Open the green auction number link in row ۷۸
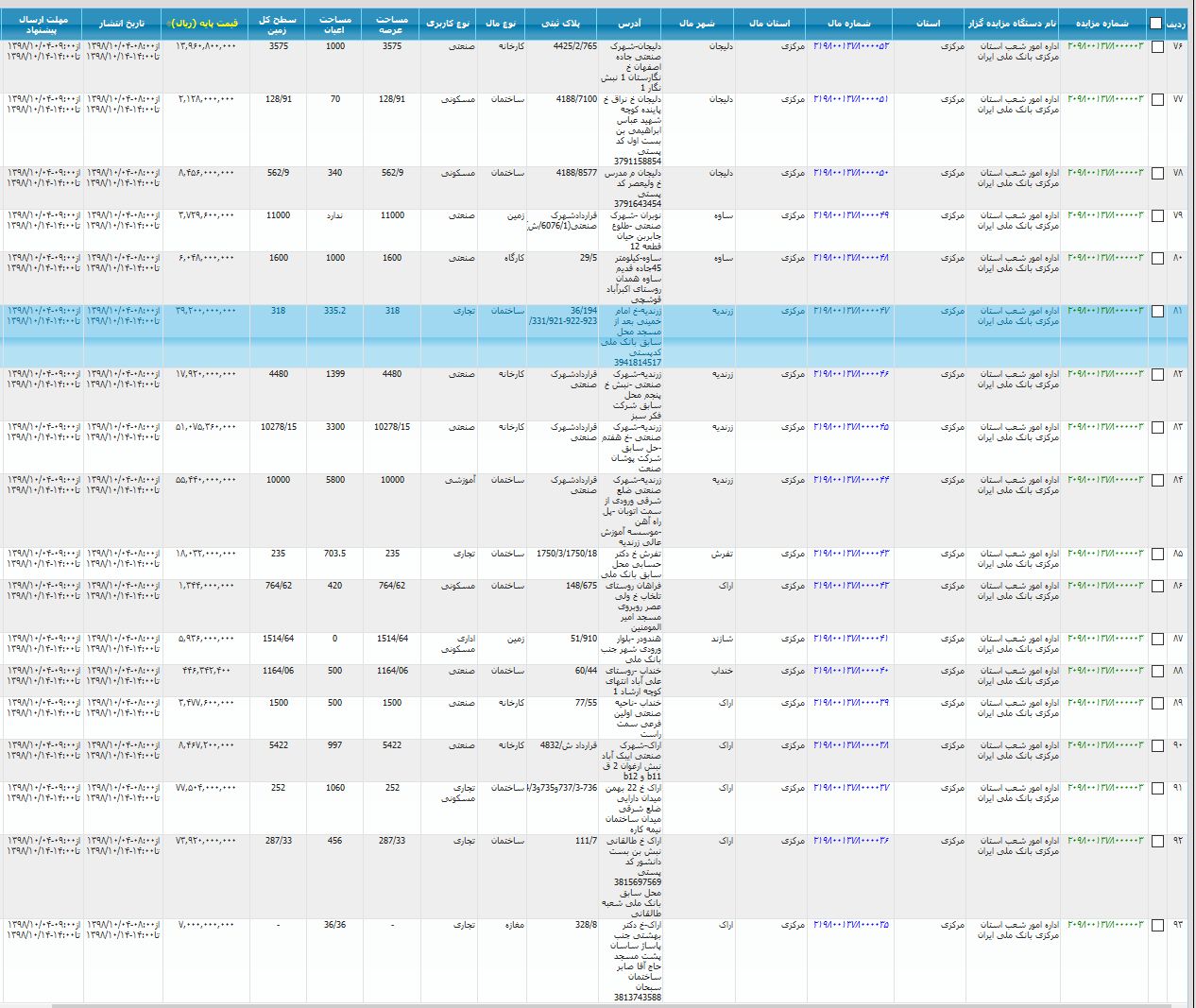Viewport: 1196px width, 1008px height. (x=1104, y=173)
